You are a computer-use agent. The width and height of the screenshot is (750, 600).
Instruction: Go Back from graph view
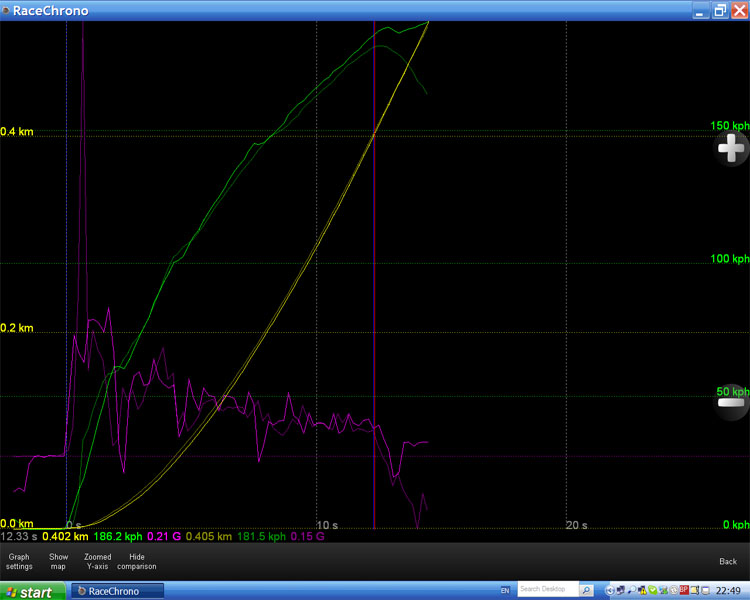coord(728,561)
